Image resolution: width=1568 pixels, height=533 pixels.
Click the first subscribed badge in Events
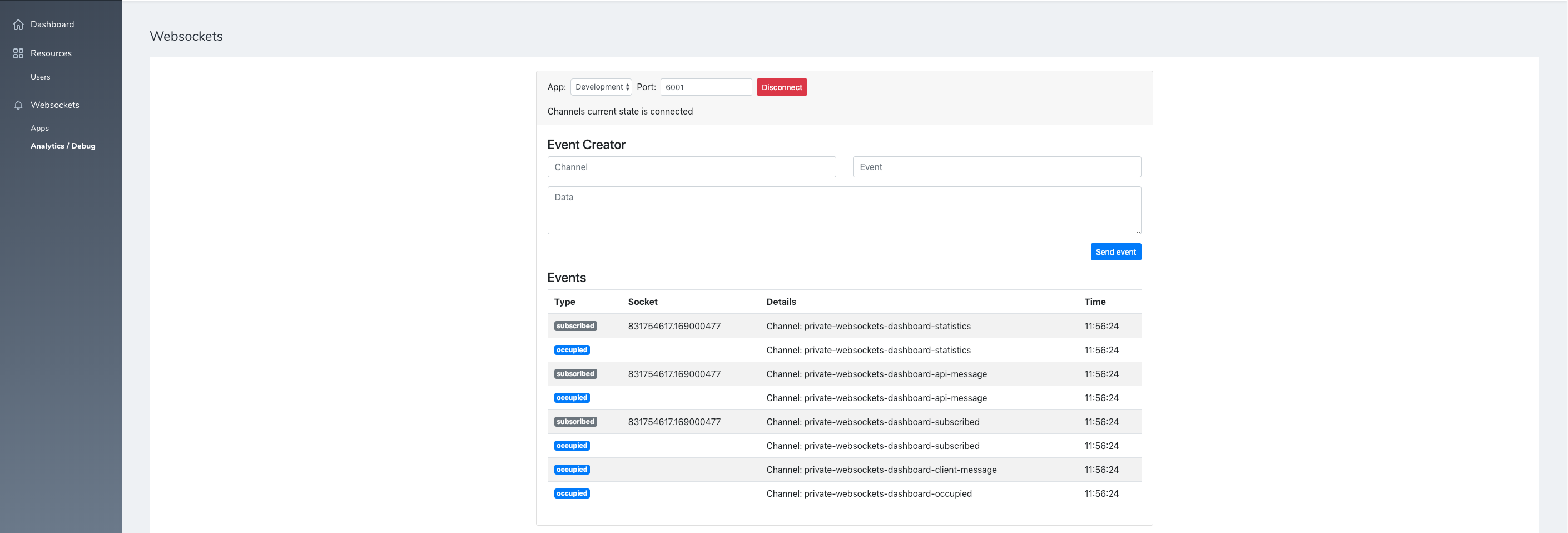click(x=574, y=327)
